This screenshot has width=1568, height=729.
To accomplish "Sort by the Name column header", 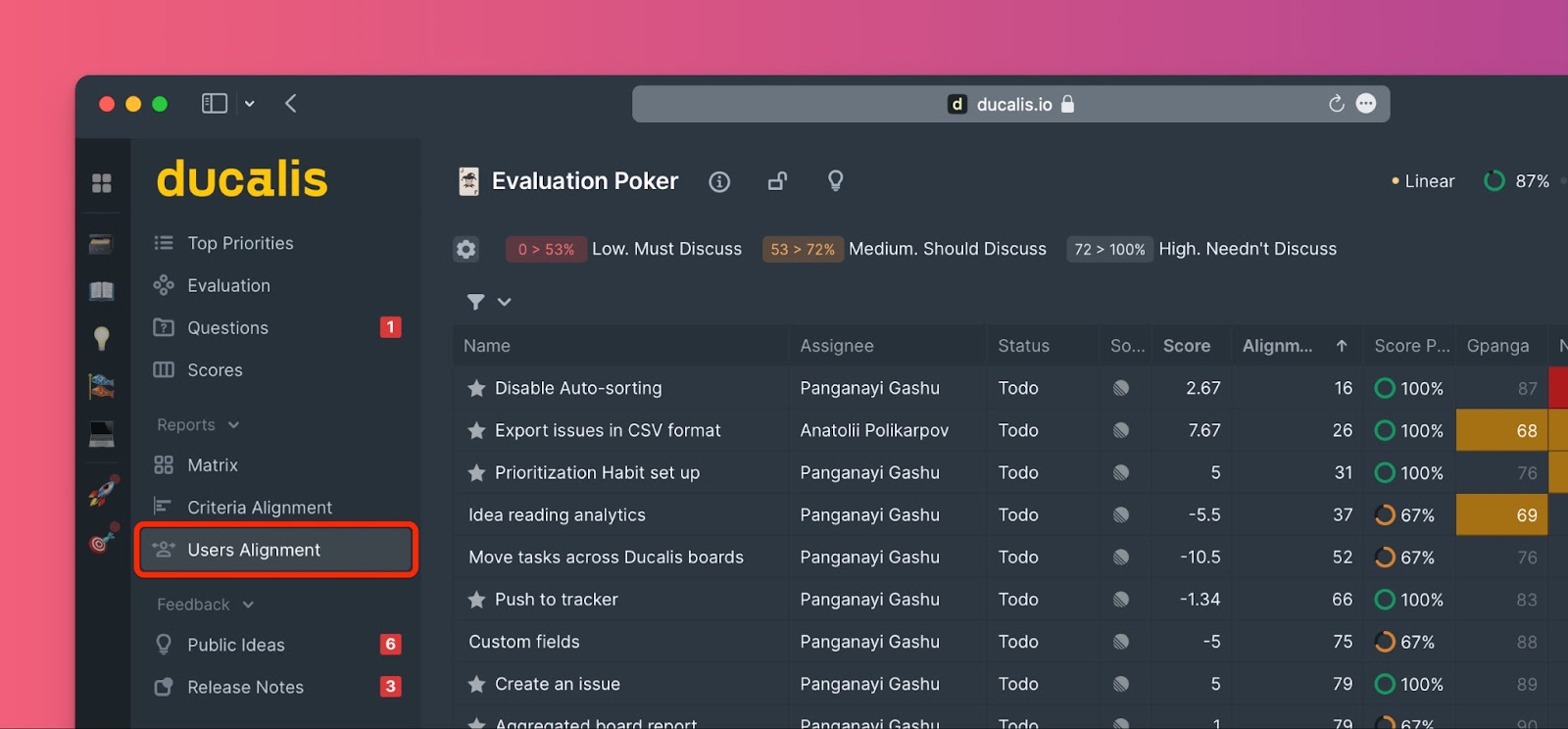I will (x=487, y=346).
